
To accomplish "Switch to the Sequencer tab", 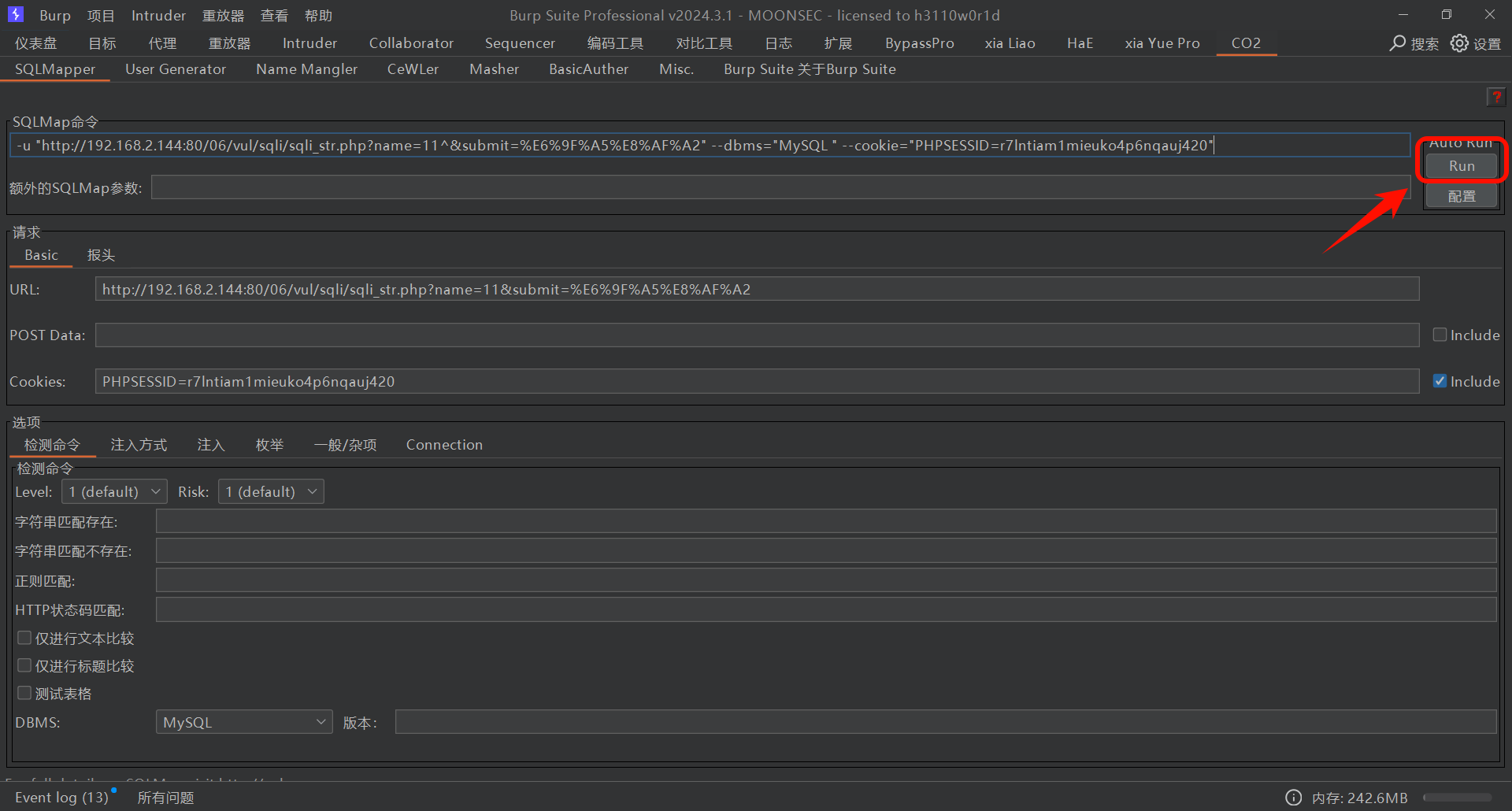I will click(520, 43).
